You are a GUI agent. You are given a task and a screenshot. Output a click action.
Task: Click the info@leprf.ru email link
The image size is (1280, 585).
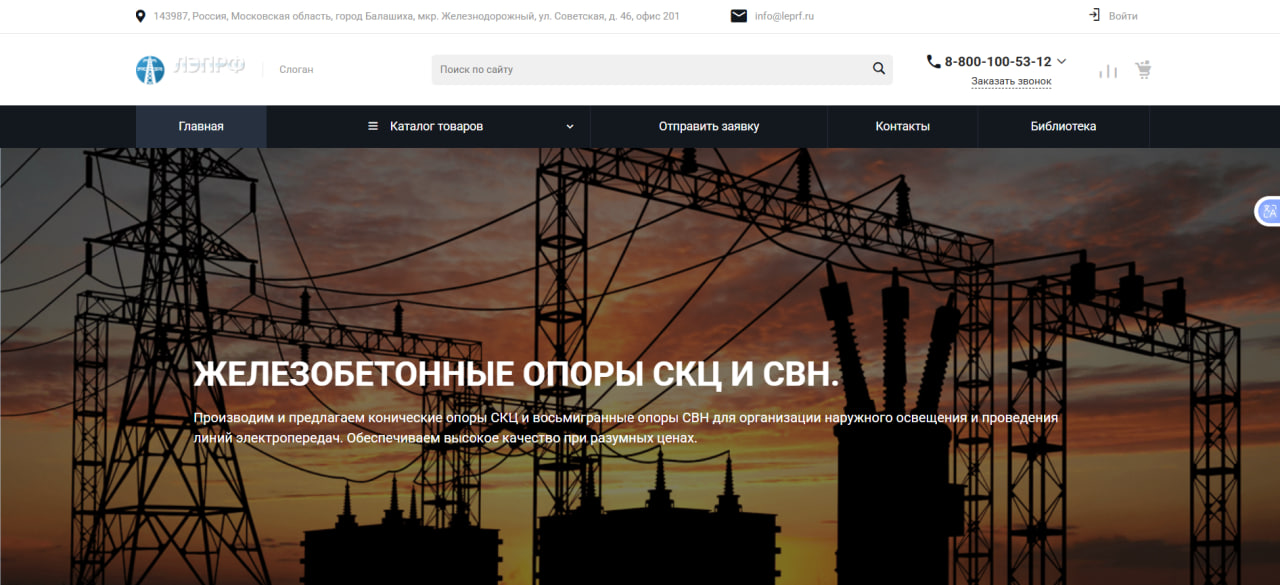pos(784,16)
